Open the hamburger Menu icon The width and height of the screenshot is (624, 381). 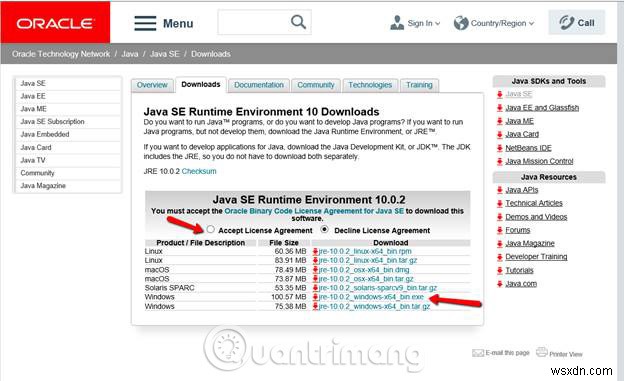tap(145, 23)
